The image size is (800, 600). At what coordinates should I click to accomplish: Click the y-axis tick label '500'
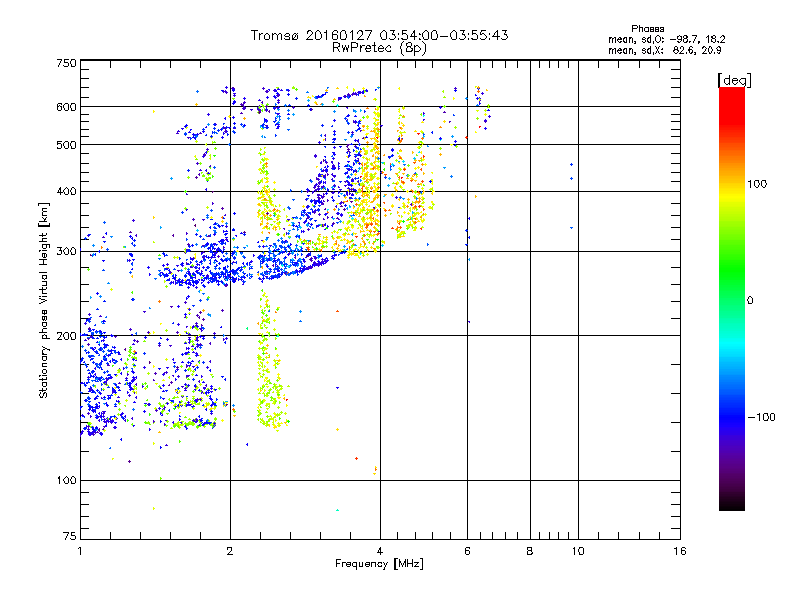(x=66, y=145)
